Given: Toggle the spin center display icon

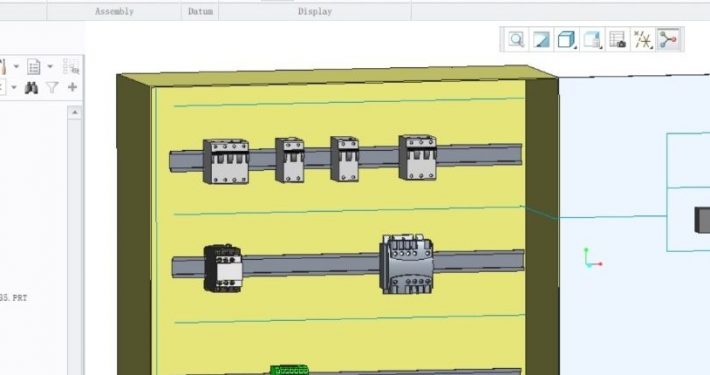Looking at the screenshot, I should pyautogui.click(x=668, y=40).
